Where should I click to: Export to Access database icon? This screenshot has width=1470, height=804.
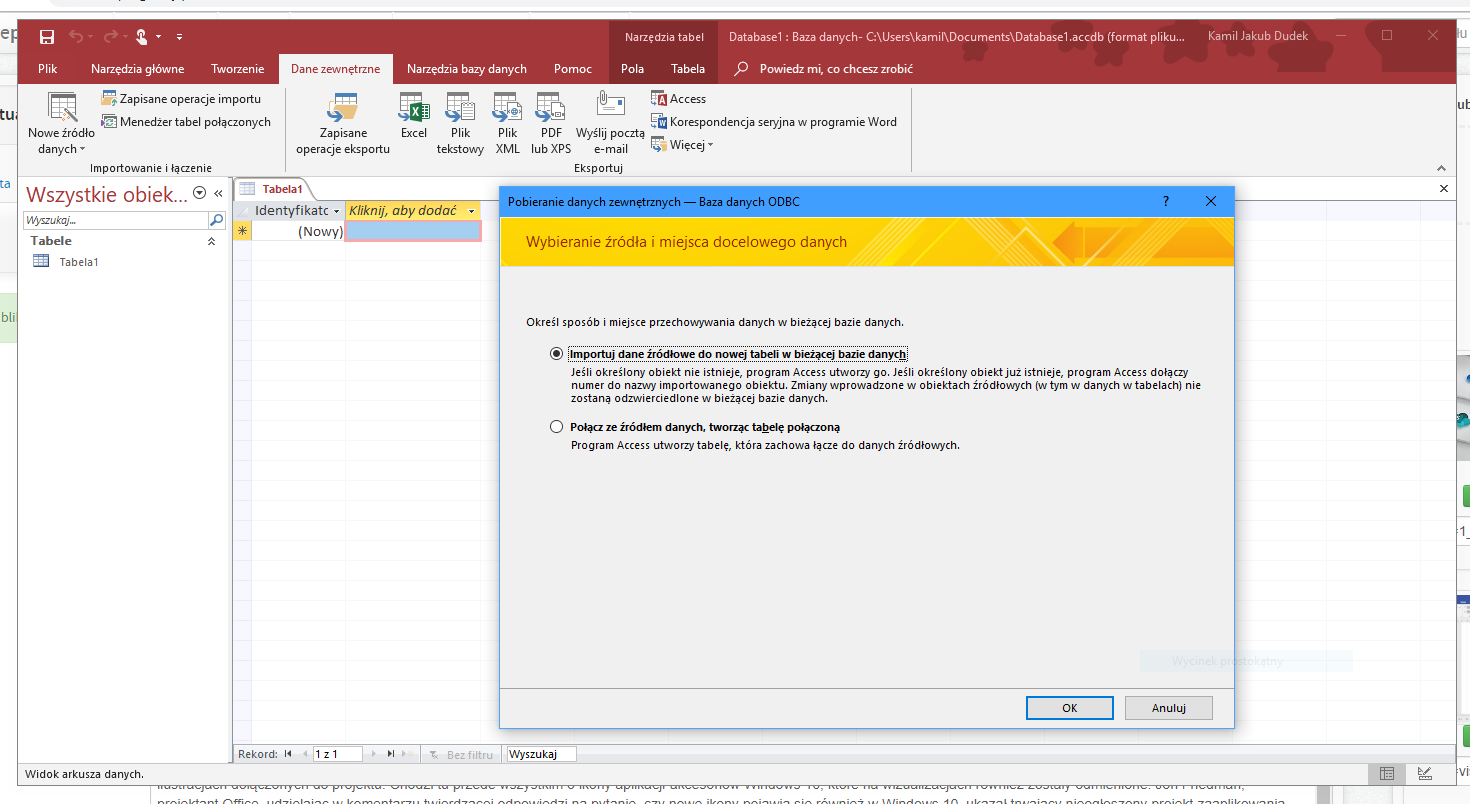tap(679, 99)
